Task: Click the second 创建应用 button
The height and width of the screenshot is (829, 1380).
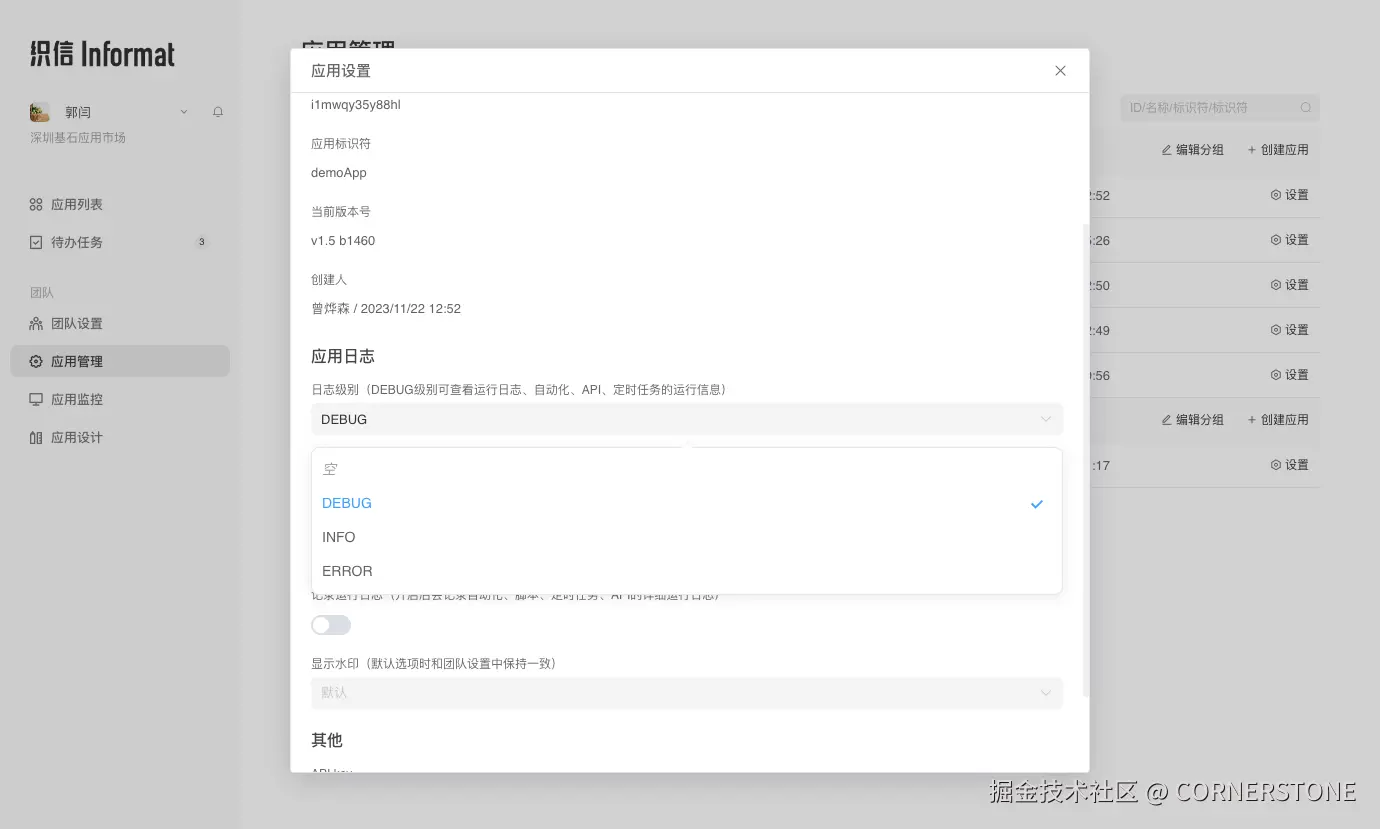Action: pos(1277,420)
